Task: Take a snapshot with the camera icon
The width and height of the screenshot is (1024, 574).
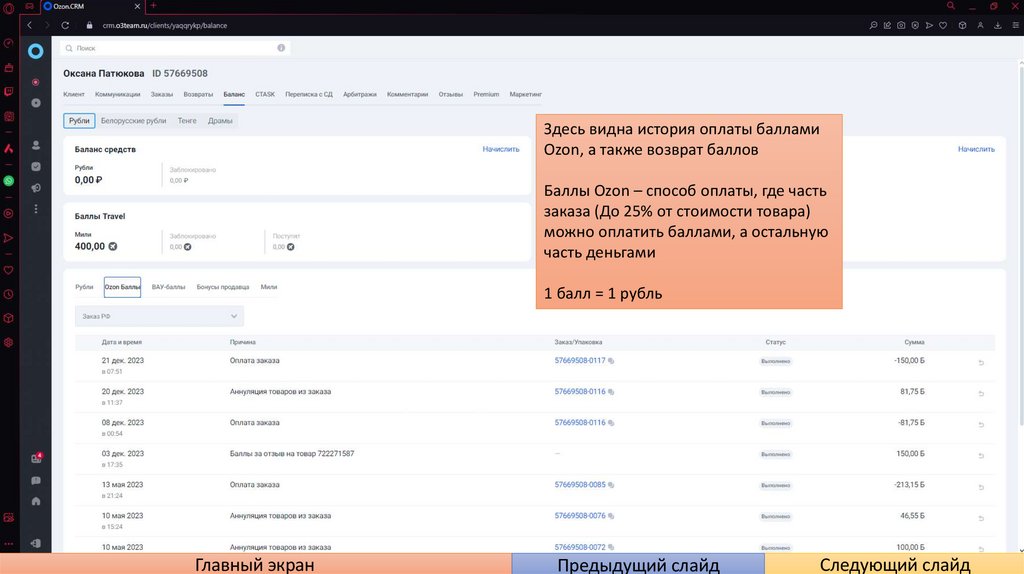Action: click(x=901, y=25)
